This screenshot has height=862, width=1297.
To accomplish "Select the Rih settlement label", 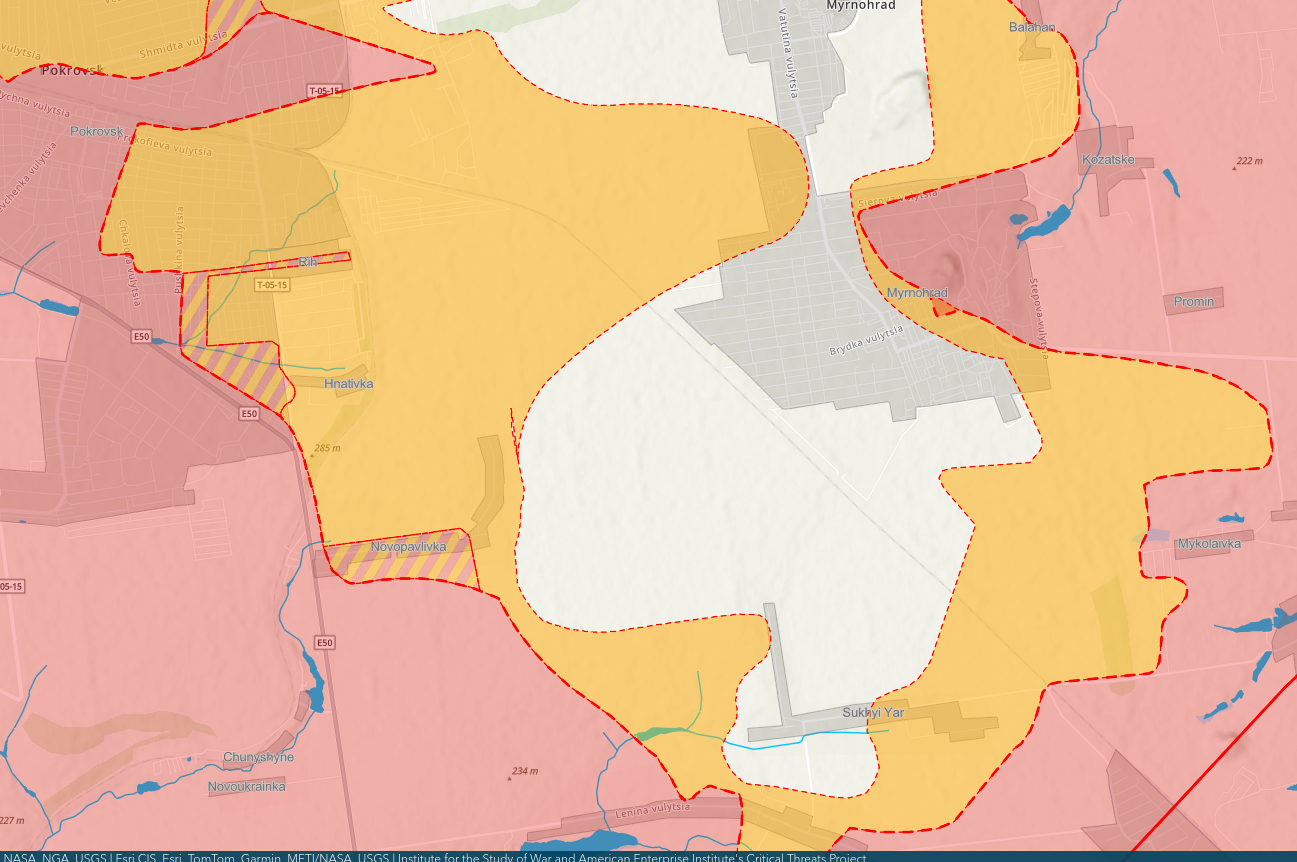I will 308,262.
